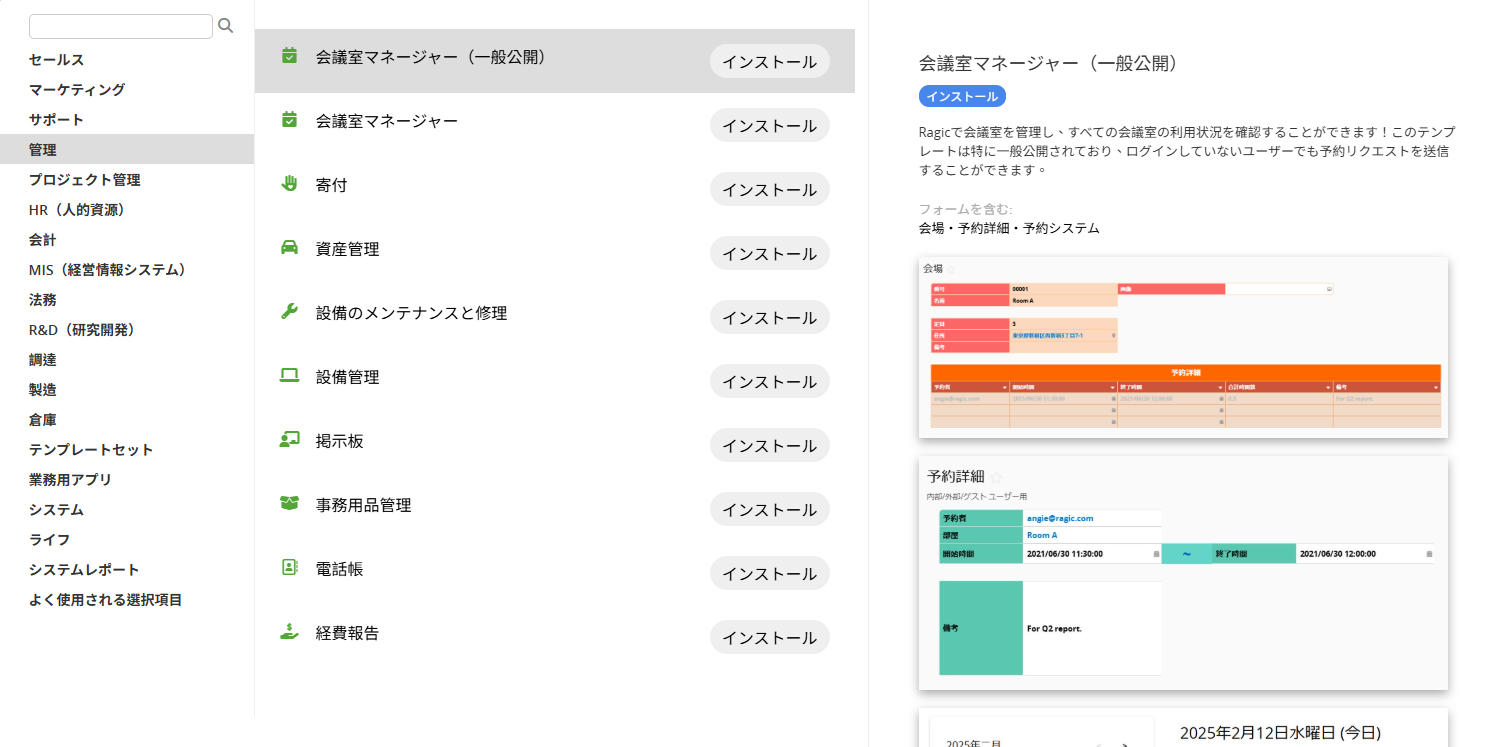Click the 経費報告 money hand icon
Screen dimensions: 1486x747
pos(289,632)
